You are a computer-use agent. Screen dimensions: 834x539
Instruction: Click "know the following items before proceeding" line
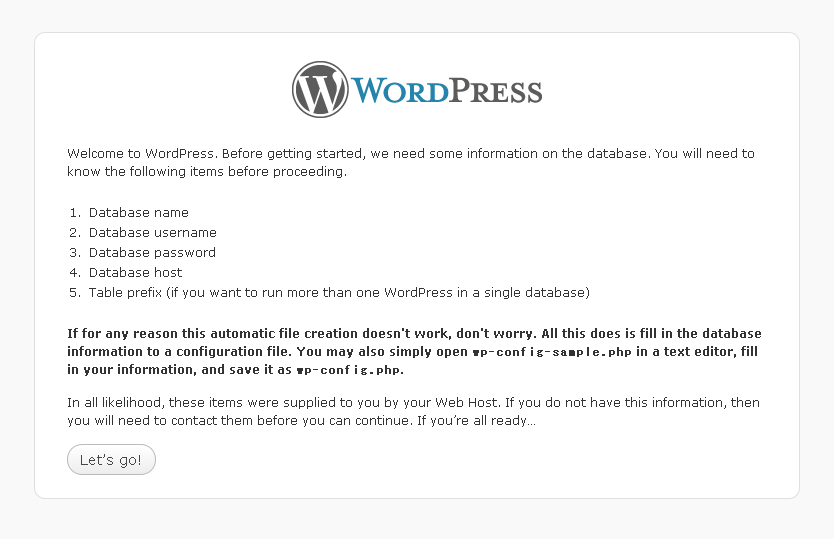tap(207, 172)
